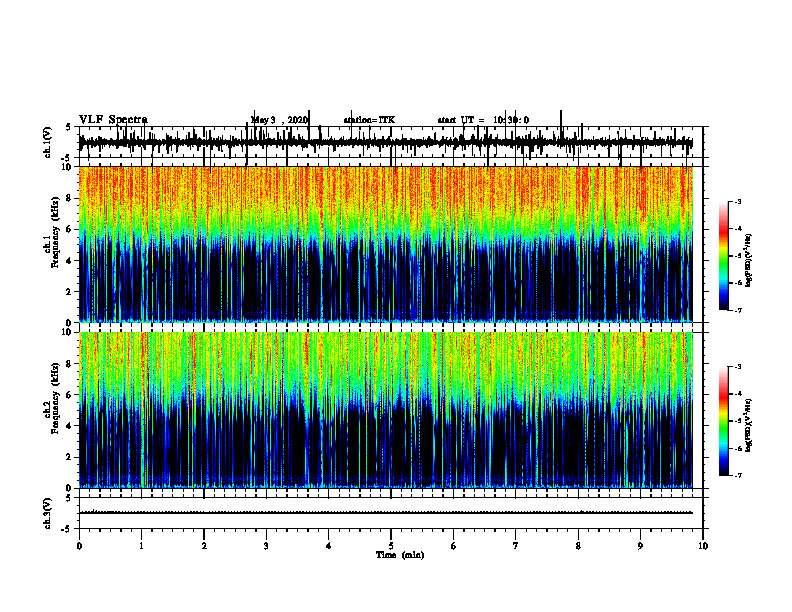Screen dimensions: 792x612
Task: Click the time-axis tick label "0"
Action: click(x=79, y=546)
